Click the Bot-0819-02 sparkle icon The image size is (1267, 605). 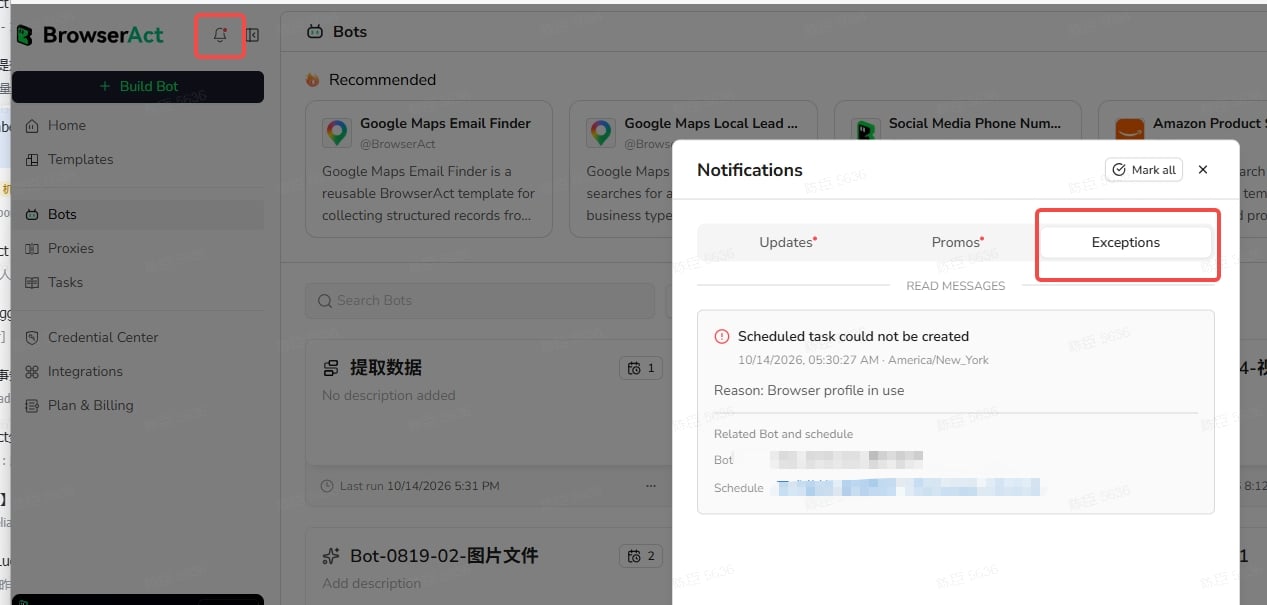[x=331, y=556]
